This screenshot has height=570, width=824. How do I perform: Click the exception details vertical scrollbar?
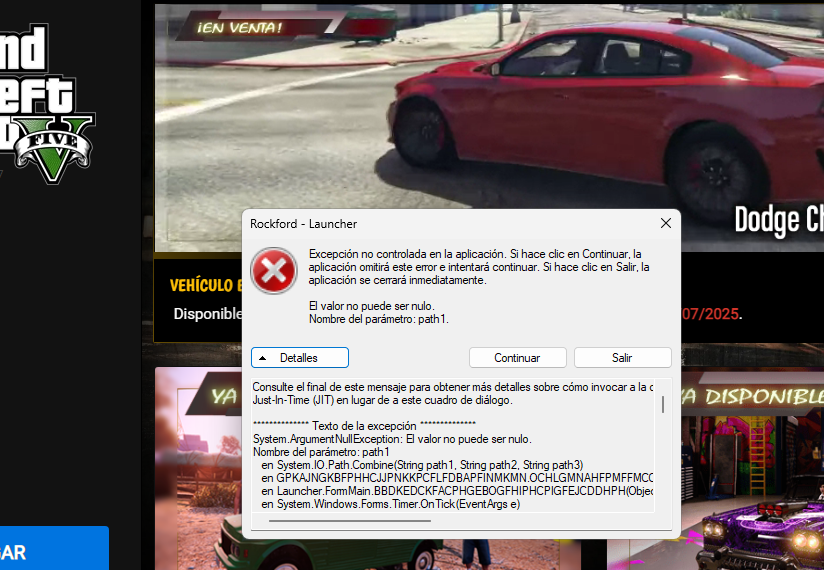click(x=662, y=405)
